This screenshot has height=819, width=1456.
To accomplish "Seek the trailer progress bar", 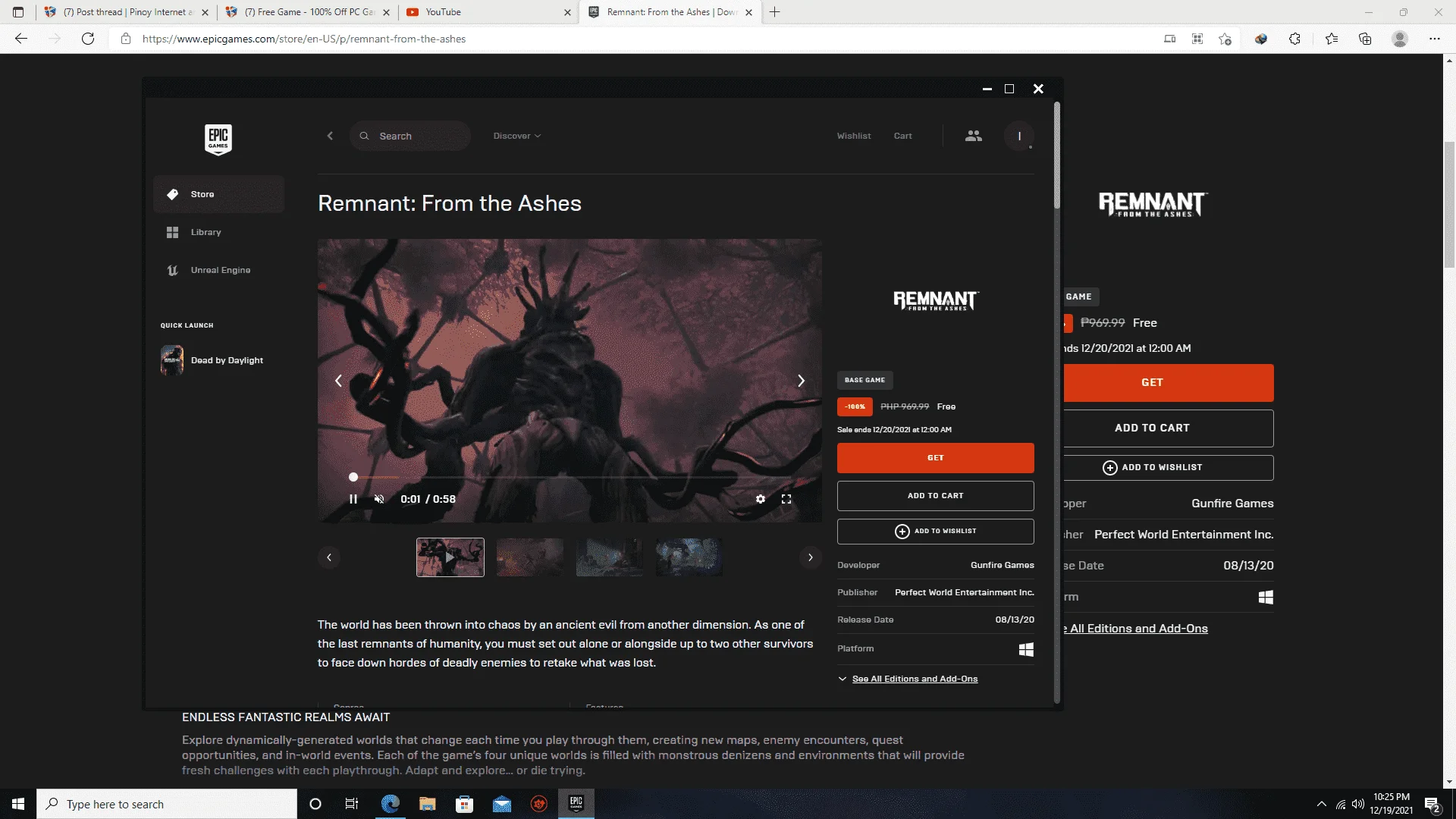I will [570, 477].
